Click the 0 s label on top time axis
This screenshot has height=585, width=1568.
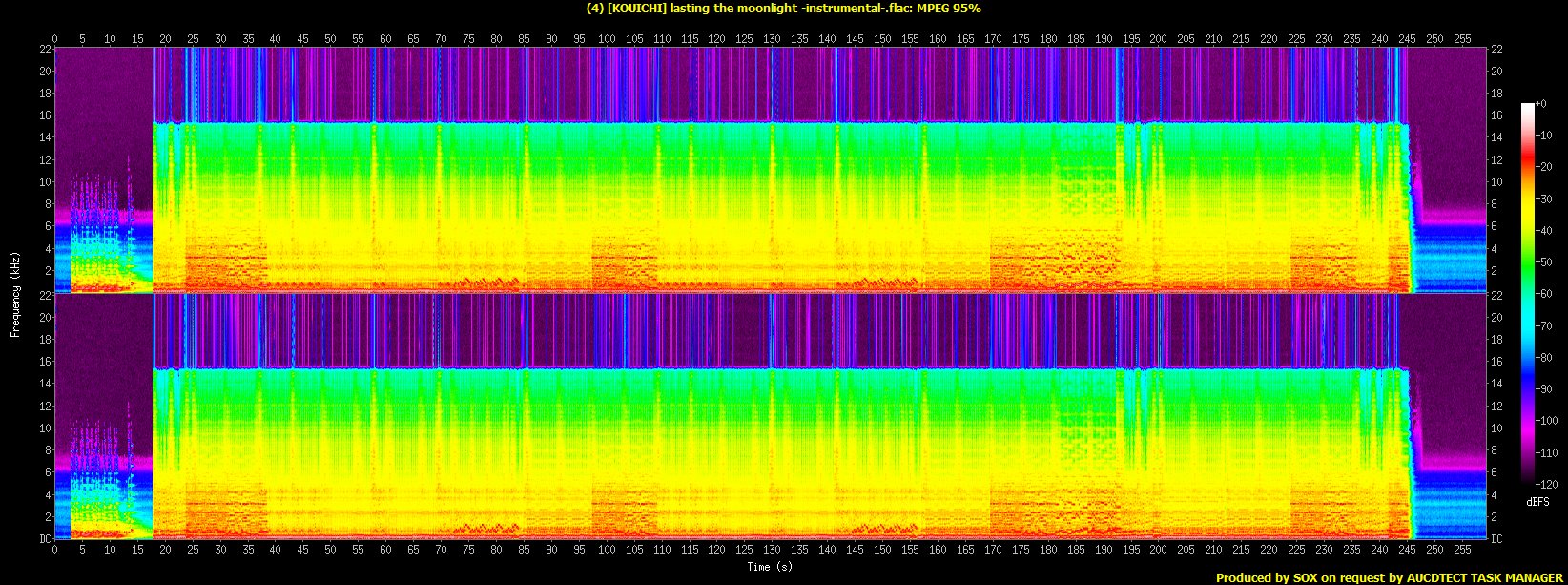click(x=55, y=39)
